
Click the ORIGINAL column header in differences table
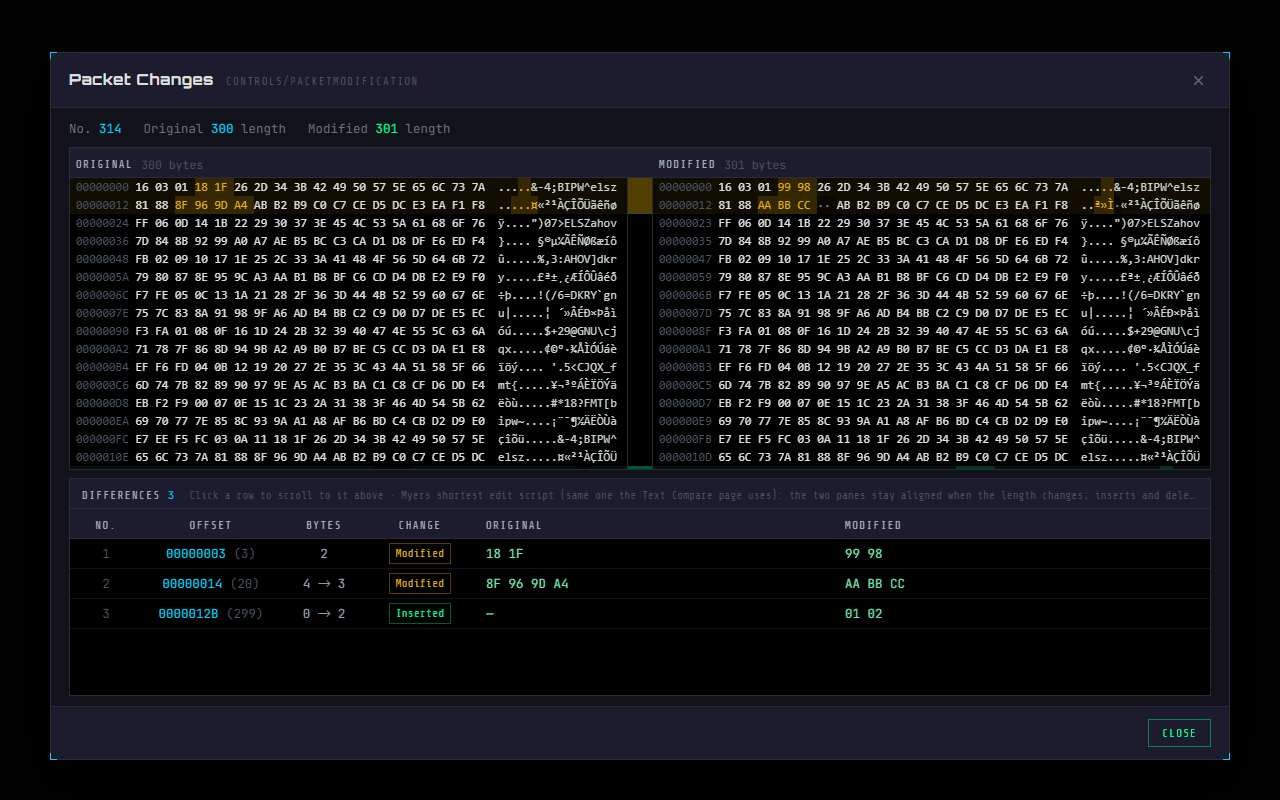click(514, 525)
